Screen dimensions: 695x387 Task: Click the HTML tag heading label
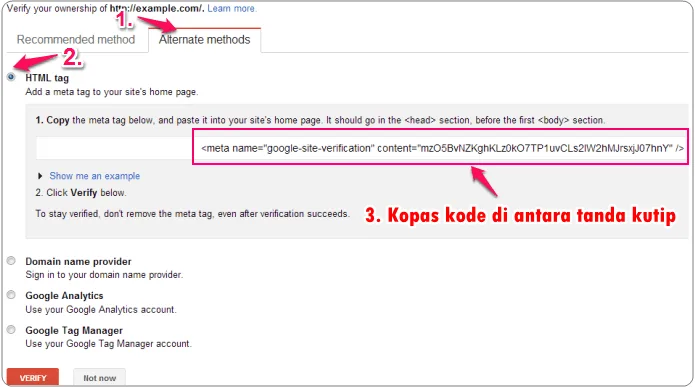click(47, 78)
